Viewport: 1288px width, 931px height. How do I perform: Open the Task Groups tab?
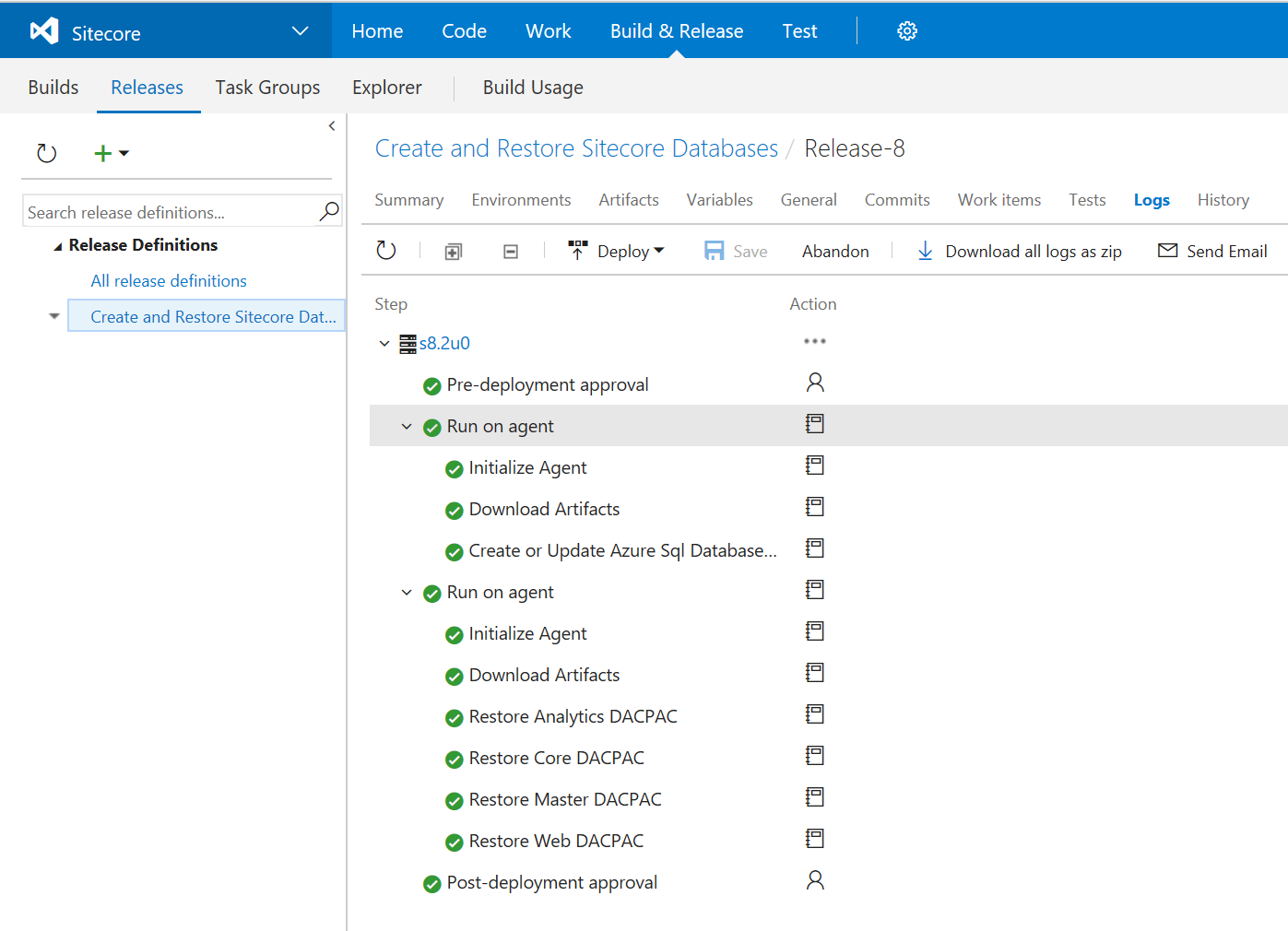[x=267, y=88]
